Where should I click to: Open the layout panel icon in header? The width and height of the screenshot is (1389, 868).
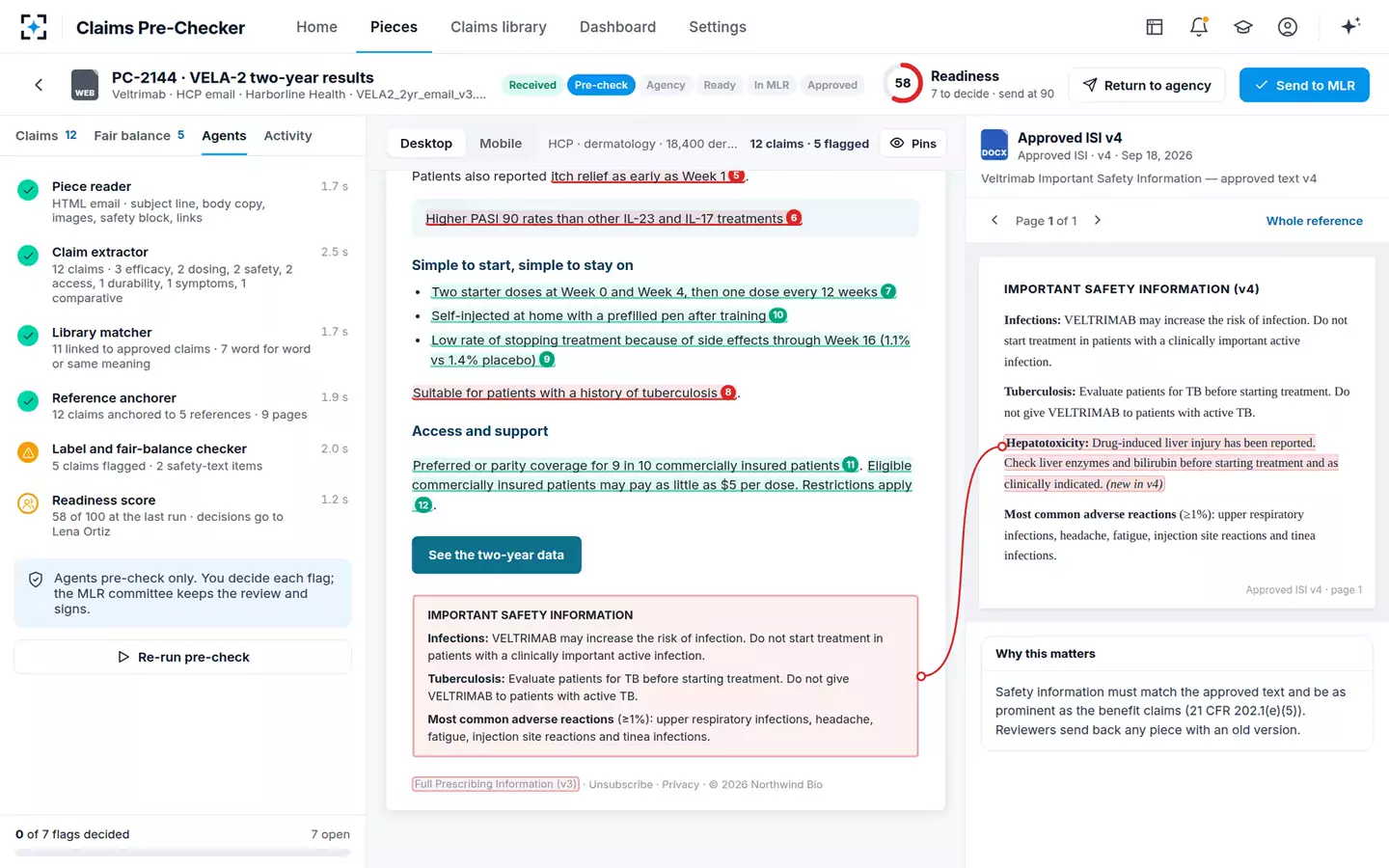[x=1155, y=27]
